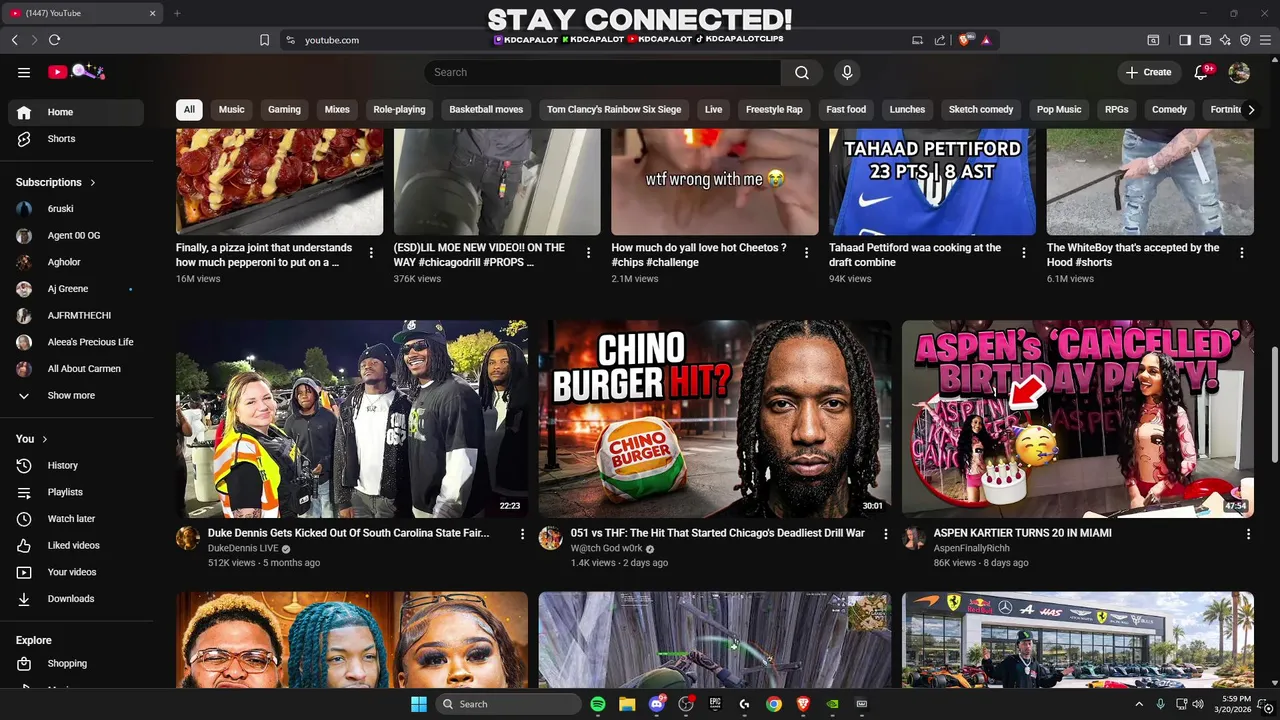Open Your videos in the sidebar
The width and height of the screenshot is (1280, 720).
76,572
